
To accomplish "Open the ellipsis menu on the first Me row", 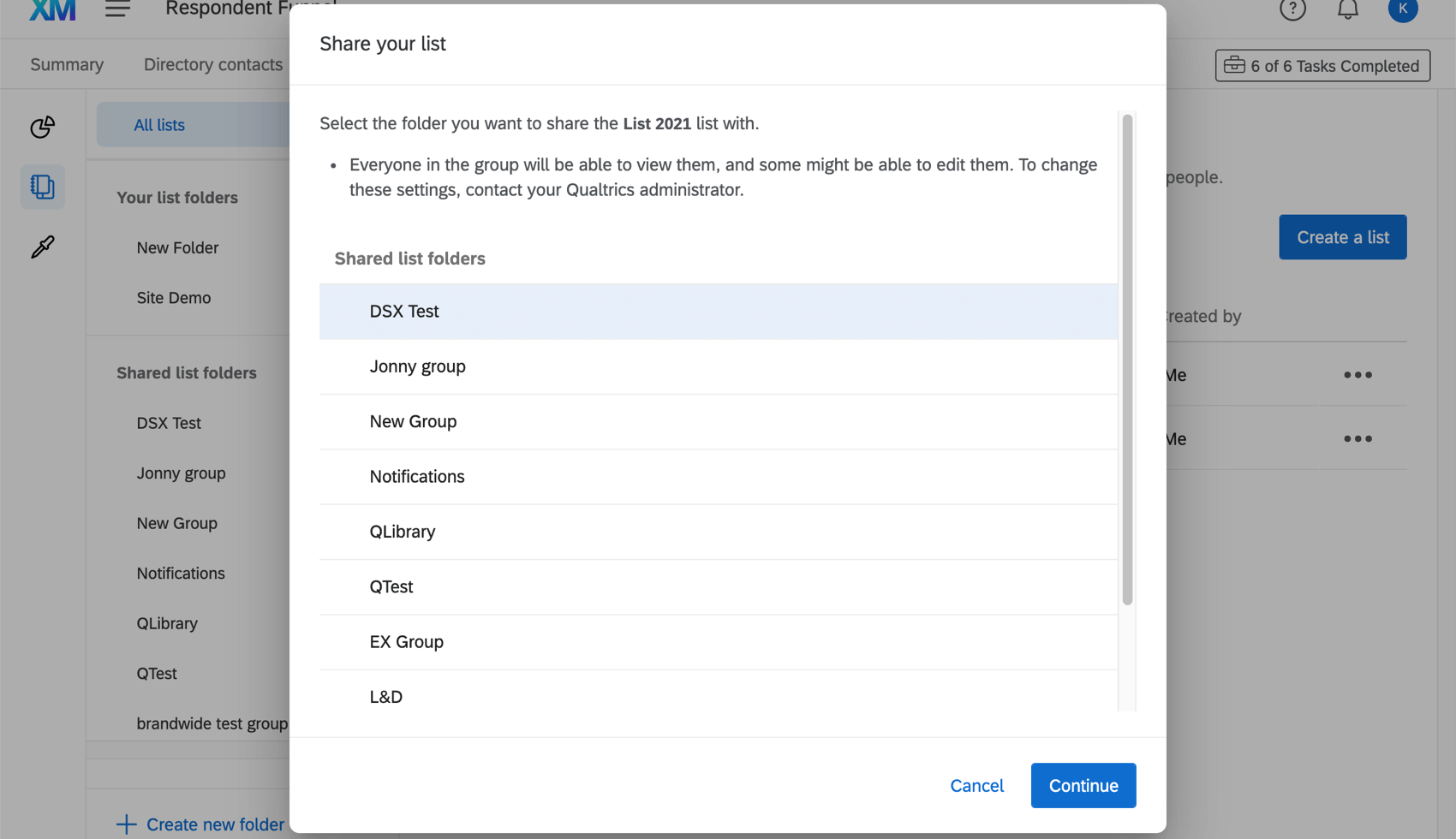I will 1358,374.
